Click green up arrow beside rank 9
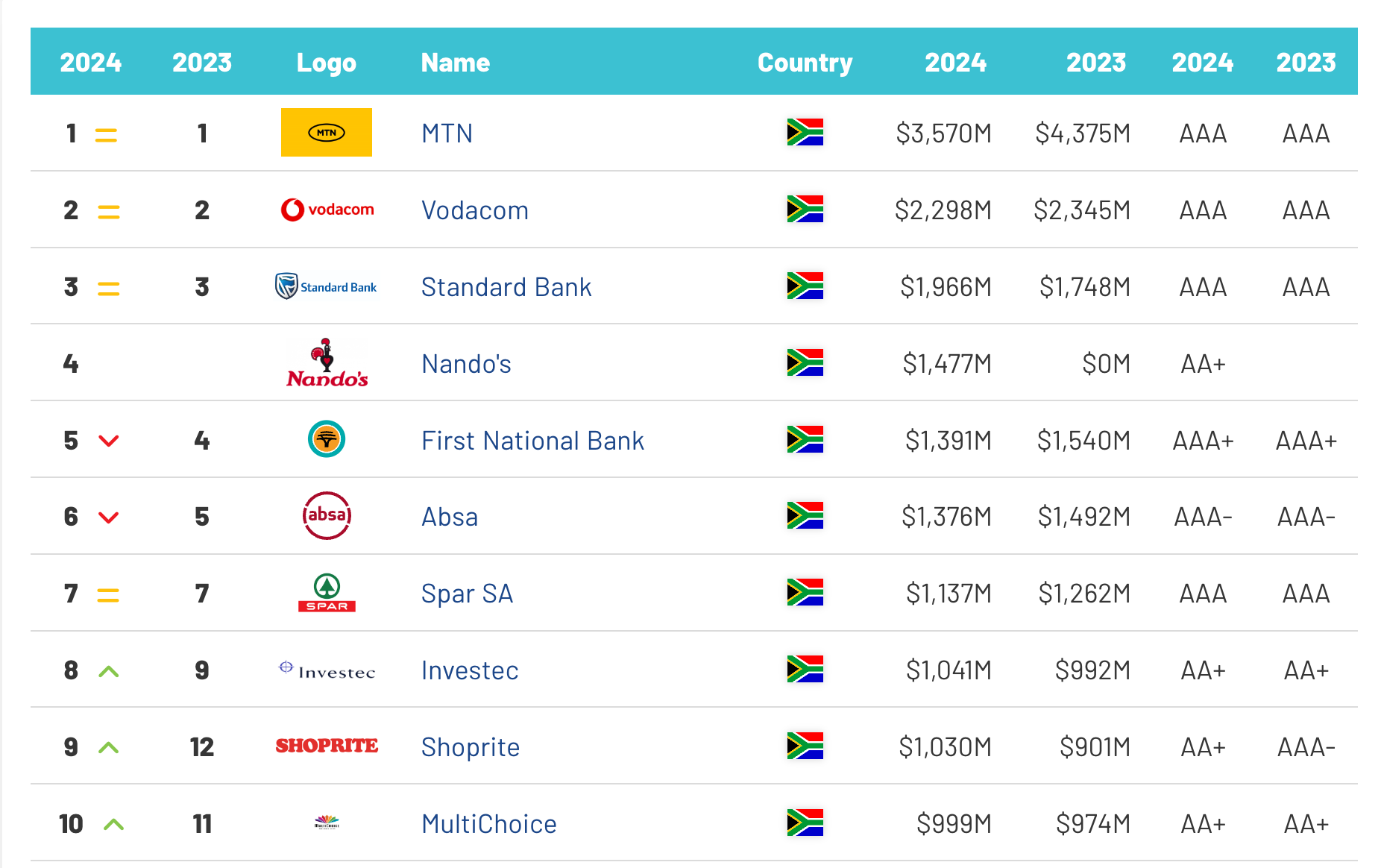 109,747
